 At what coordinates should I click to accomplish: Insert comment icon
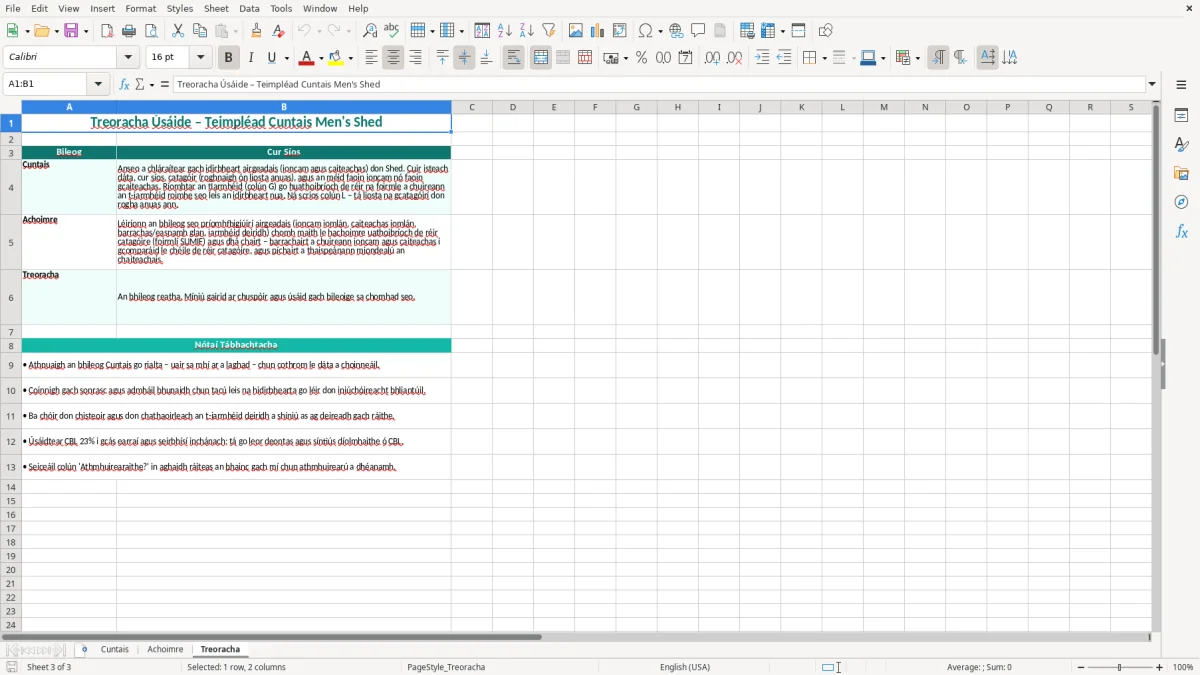click(x=699, y=31)
